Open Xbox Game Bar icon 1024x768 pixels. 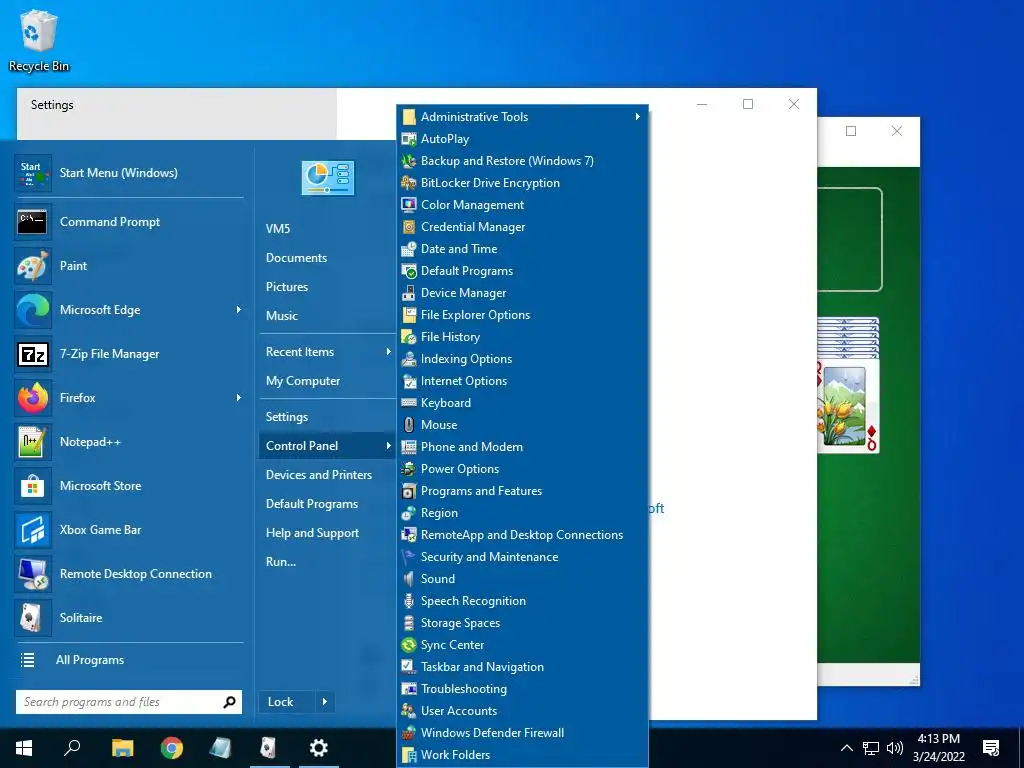[x=33, y=530]
